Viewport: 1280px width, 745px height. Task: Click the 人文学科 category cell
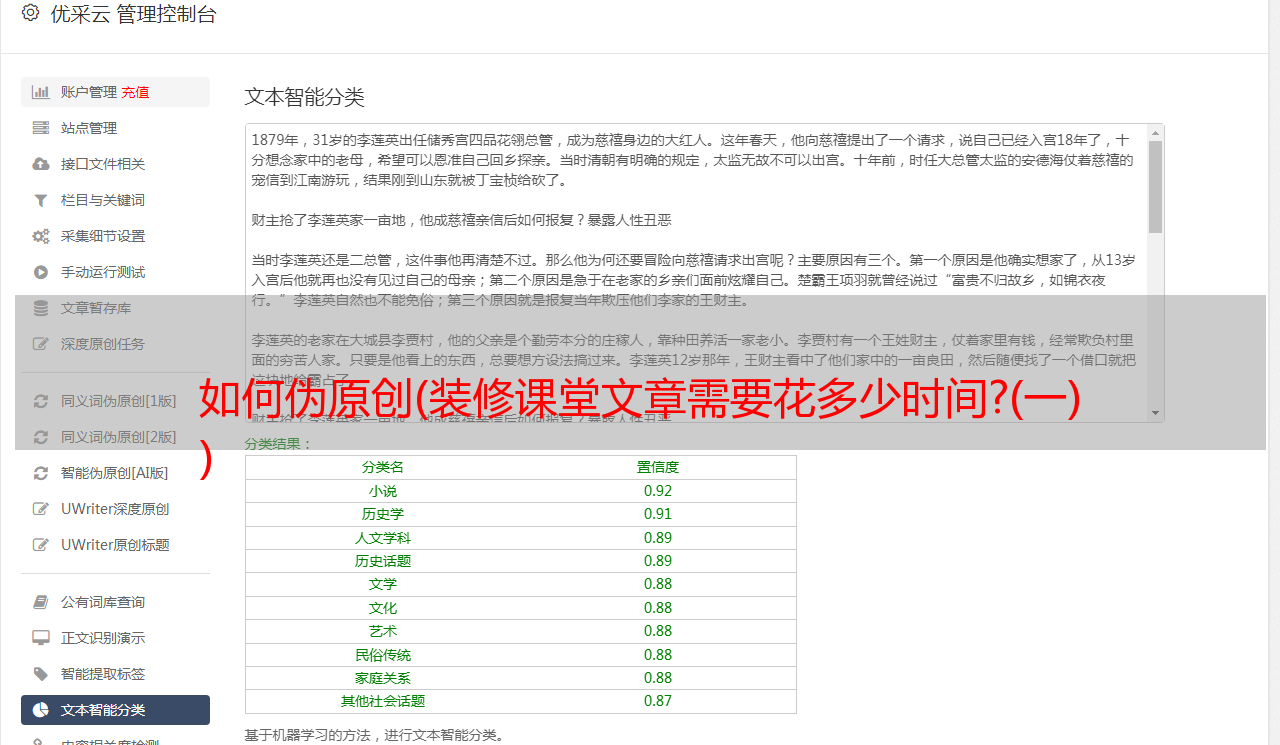click(383, 538)
